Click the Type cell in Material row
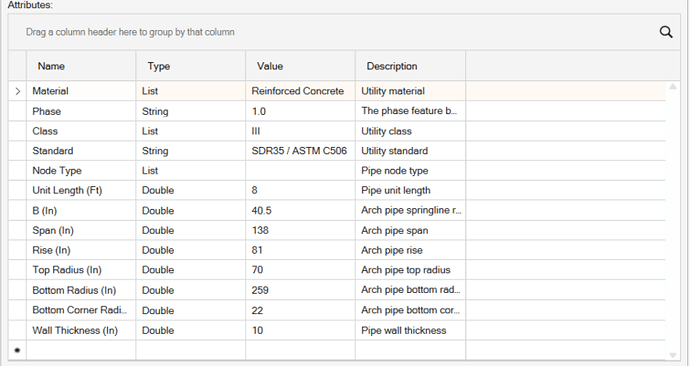This screenshot has height=366, width=690. [191, 91]
